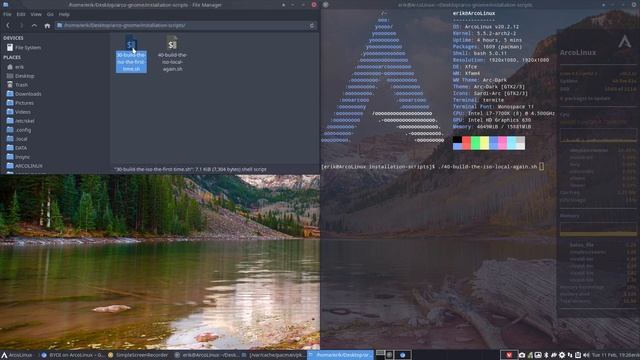This screenshot has width=640, height=360.
Task: Go back with the back arrow
Action: (x=8, y=25)
